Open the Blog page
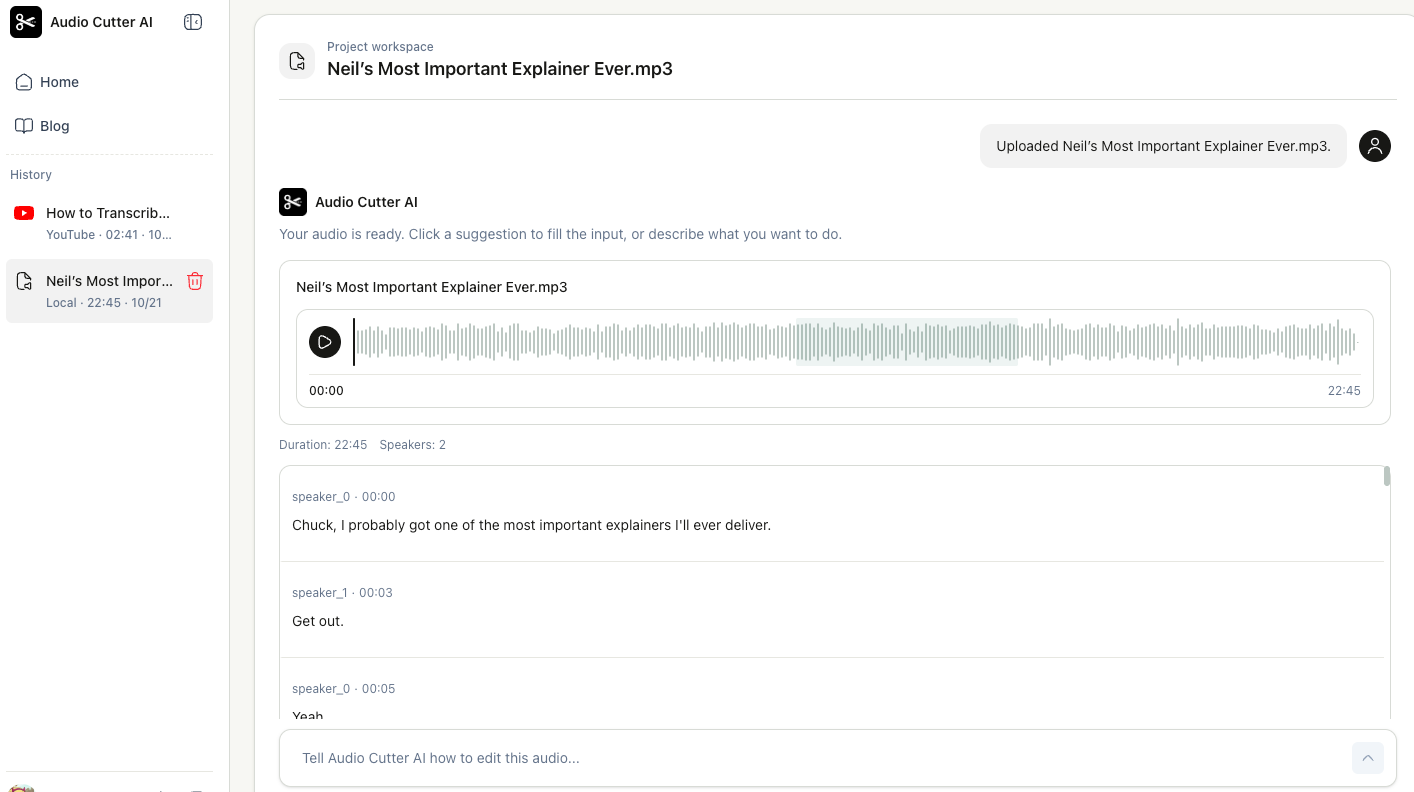The width and height of the screenshot is (1414, 792). (109, 126)
